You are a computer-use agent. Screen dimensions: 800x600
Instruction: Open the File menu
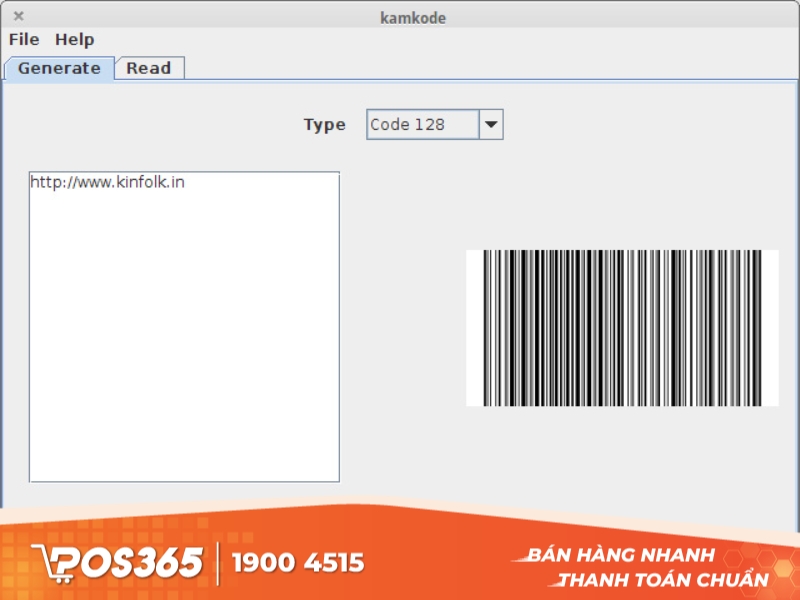click(x=24, y=40)
